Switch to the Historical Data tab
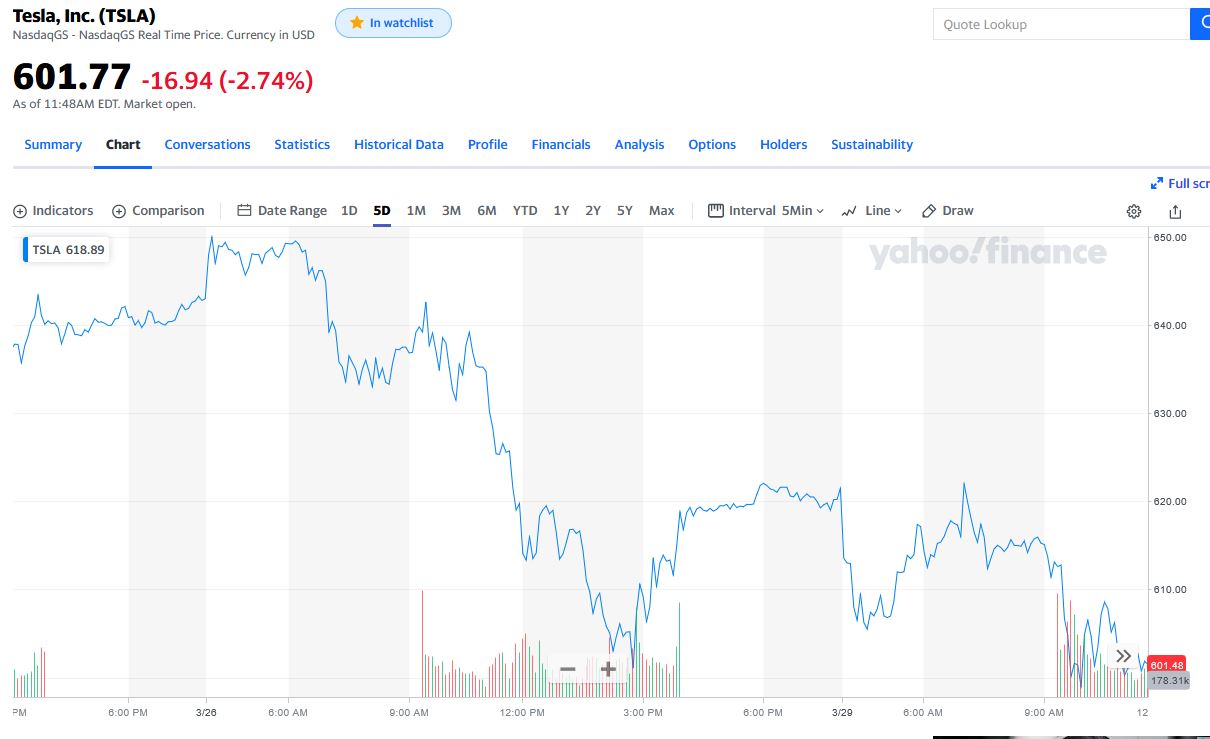Image resolution: width=1210 pixels, height=739 pixels. click(x=398, y=145)
